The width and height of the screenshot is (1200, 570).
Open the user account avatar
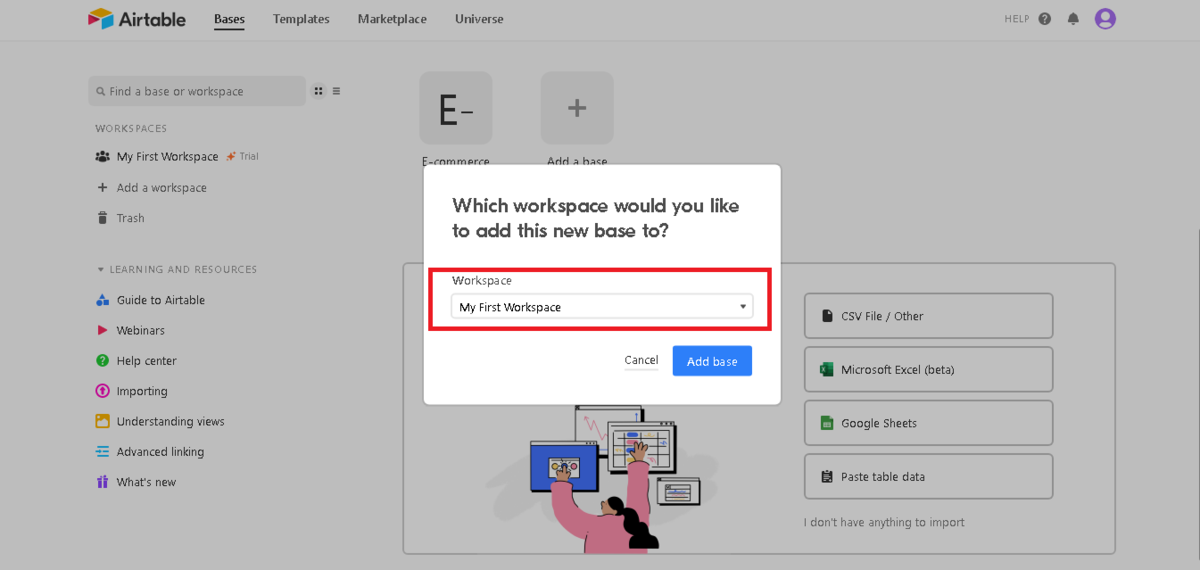click(1105, 19)
